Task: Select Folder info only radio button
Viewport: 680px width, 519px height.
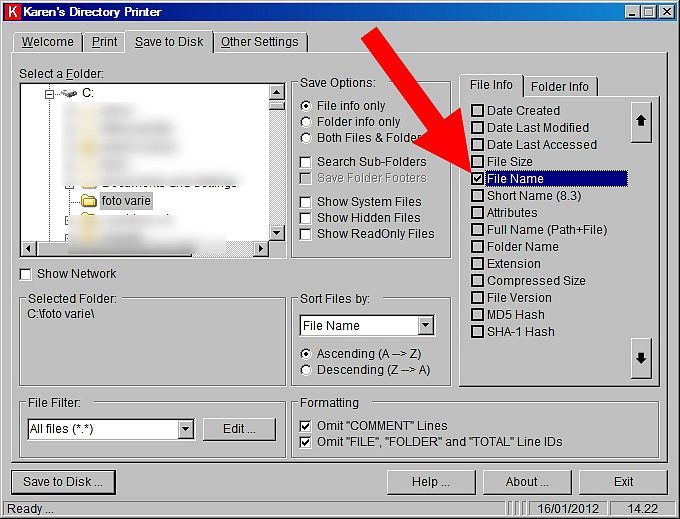Action: [x=306, y=122]
